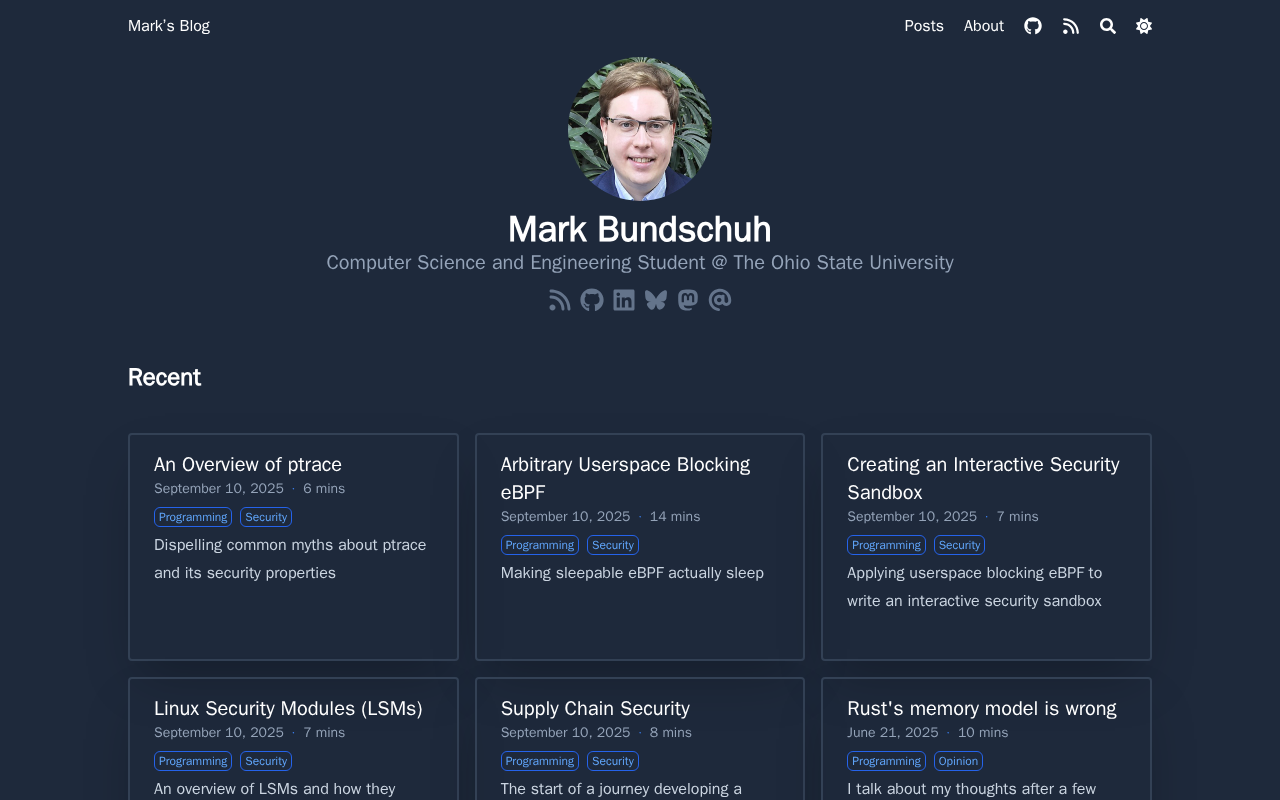
Task: Open GitHub profile icon below name
Action: (x=592, y=300)
